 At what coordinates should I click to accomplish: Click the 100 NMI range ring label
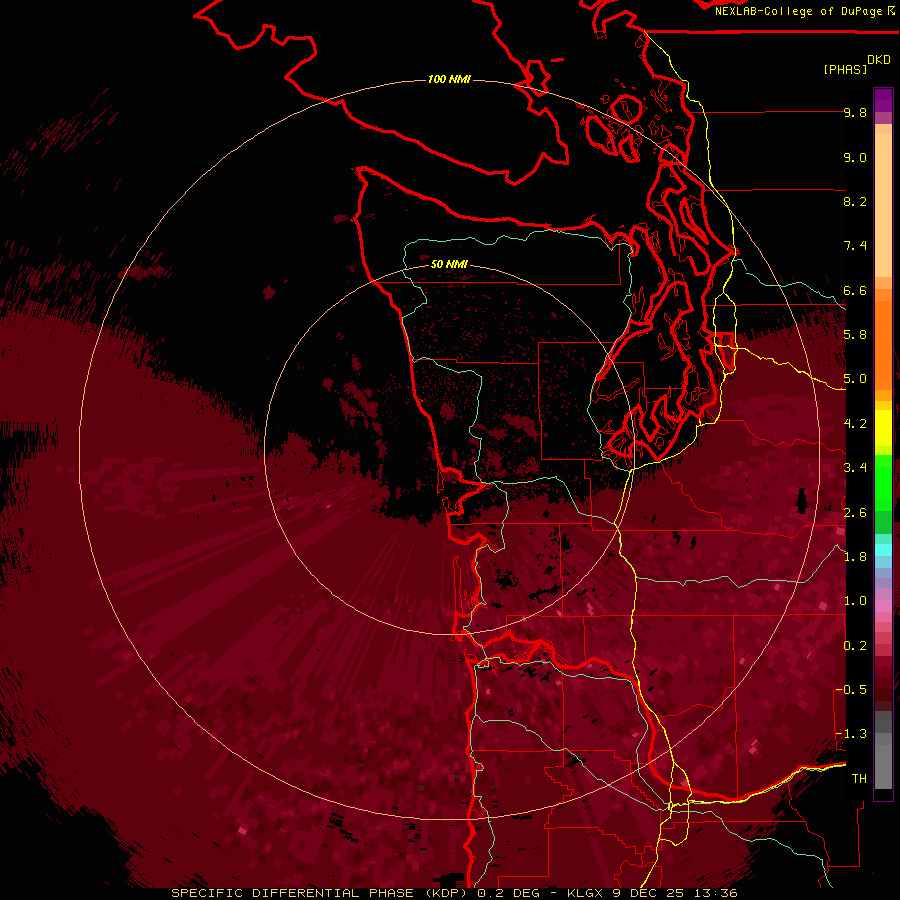point(449,79)
